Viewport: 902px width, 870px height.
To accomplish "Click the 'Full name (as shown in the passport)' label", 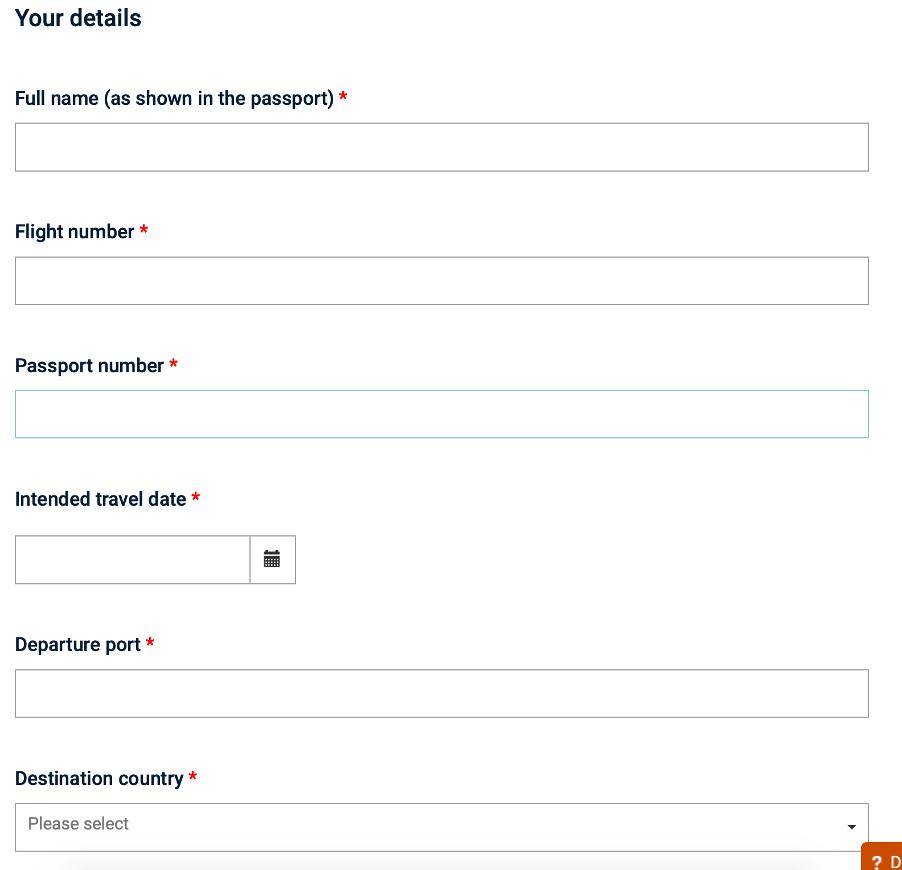I will point(174,98).
